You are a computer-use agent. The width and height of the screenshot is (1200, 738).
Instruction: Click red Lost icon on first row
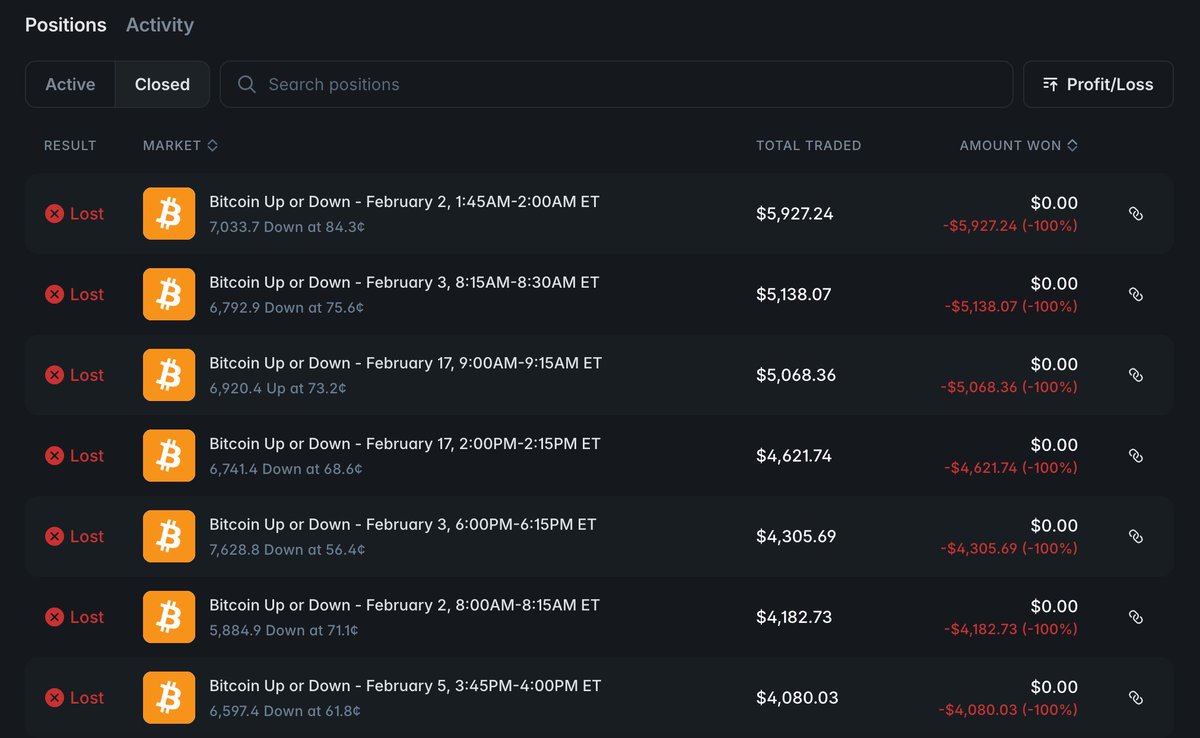54,213
